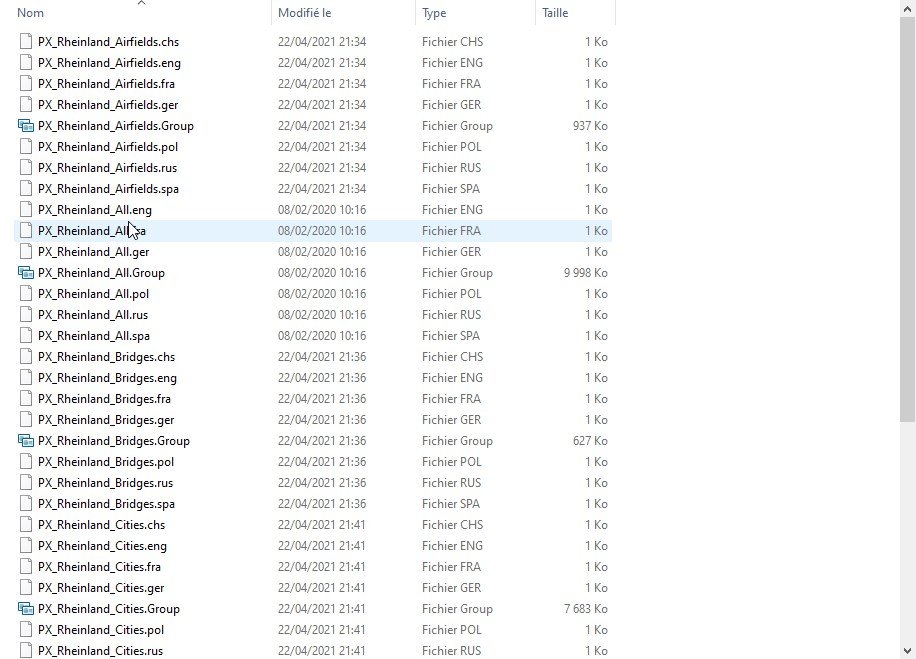
Task: Click the PX_Rheinland_Bridges.ger file icon
Action: 26,420
